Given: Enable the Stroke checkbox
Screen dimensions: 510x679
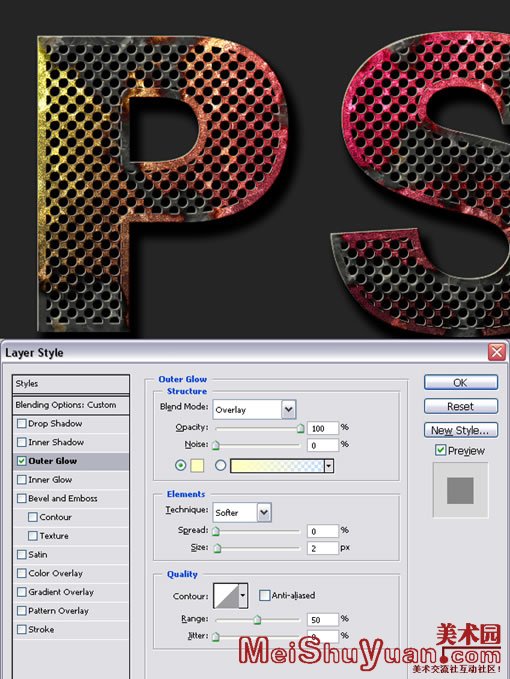Looking at the screenshot, I should [22, 629].
